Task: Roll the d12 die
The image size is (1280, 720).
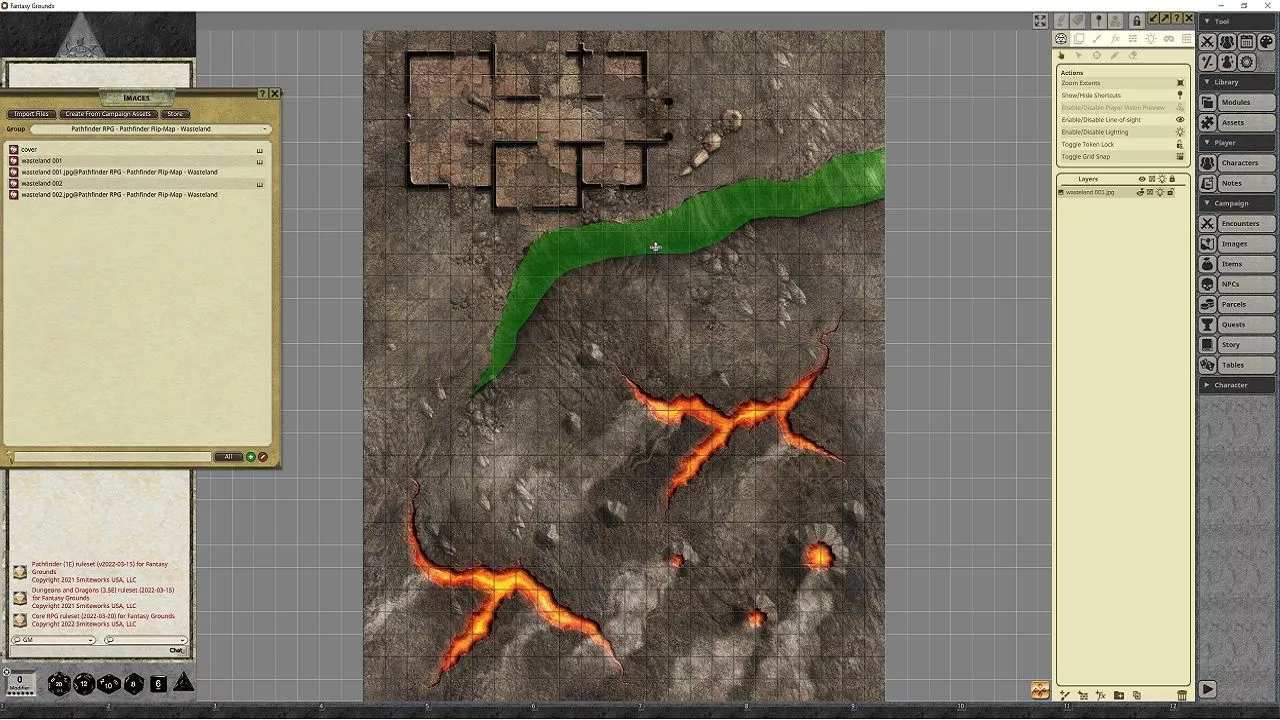Action: tap(84, 684)
